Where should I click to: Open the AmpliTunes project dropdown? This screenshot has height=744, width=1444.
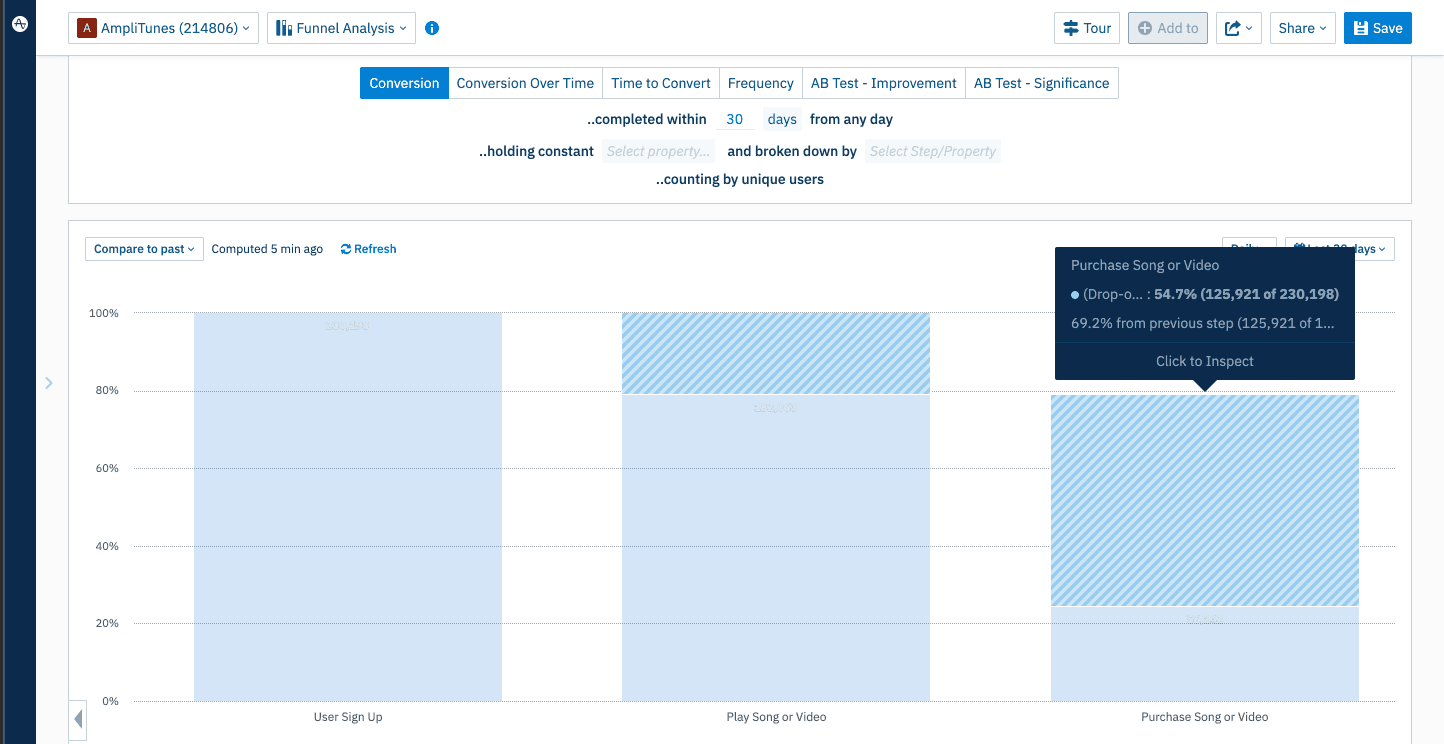point(163,28)
